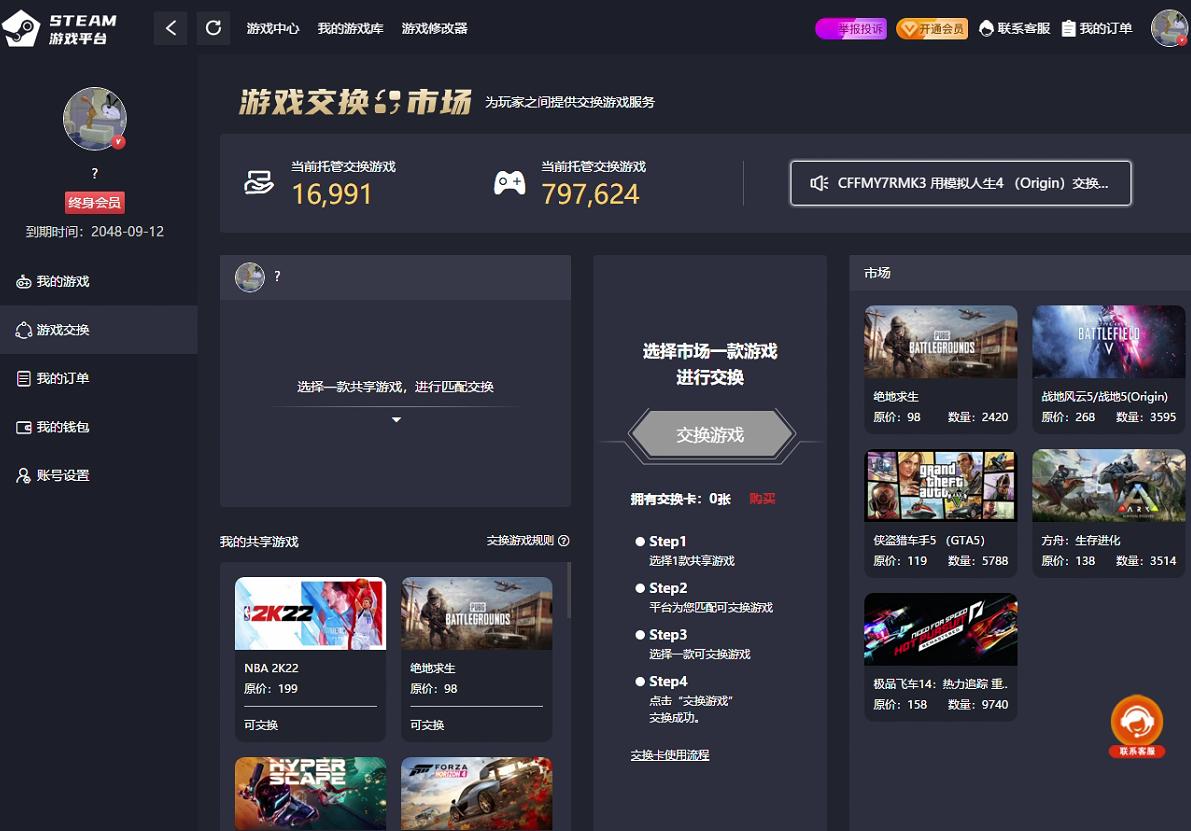Click the 797,624 count
1191x831 pixels.
pos(590,194)
